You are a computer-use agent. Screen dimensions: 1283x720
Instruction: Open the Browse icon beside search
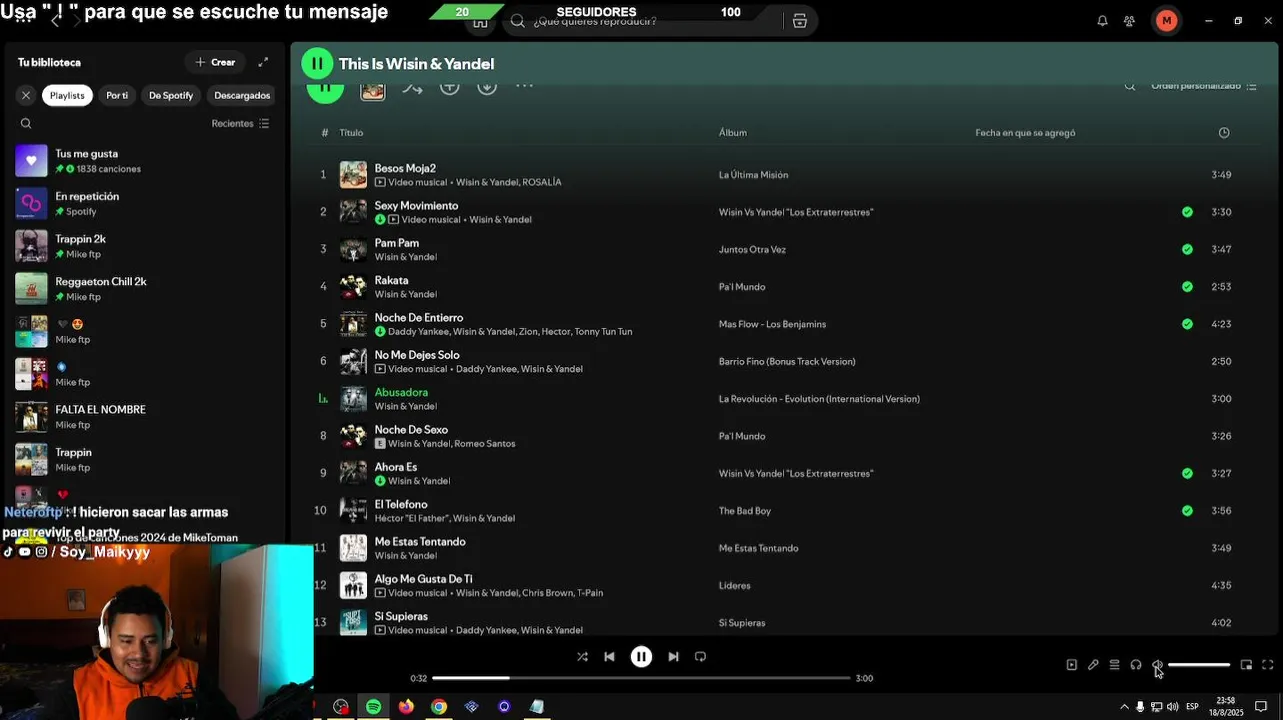click(800, 21)
